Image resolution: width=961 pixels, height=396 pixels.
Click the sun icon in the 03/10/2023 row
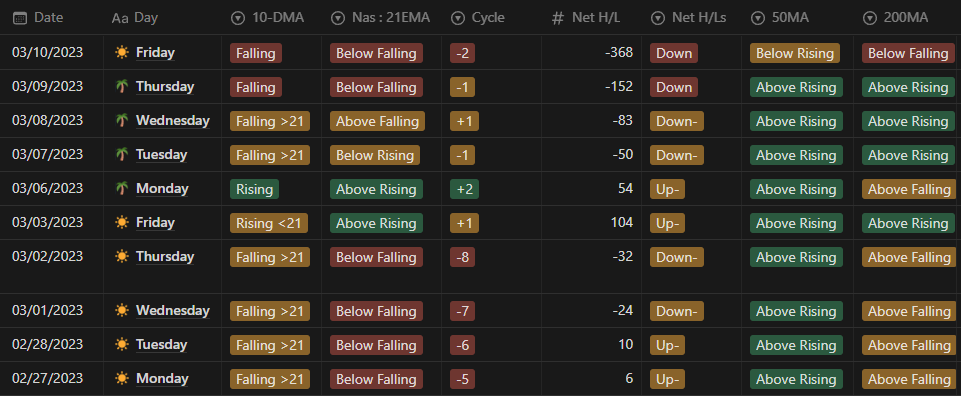(122, 53)
